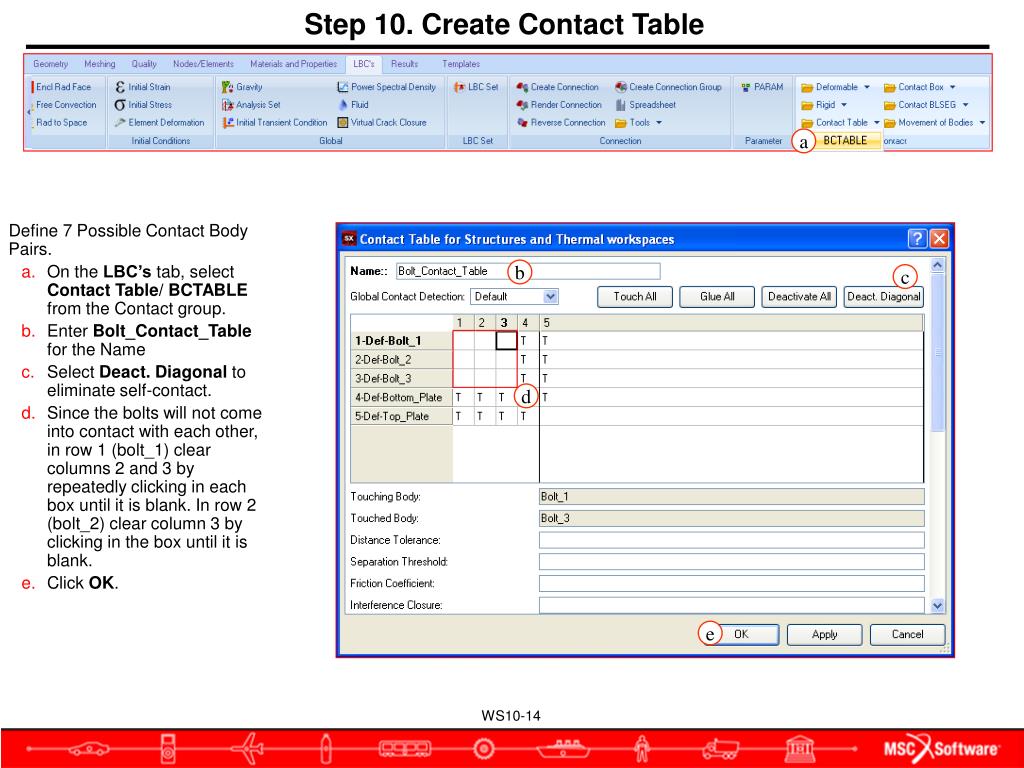Open help in the Contact Table dialog

tap(917, 238)
